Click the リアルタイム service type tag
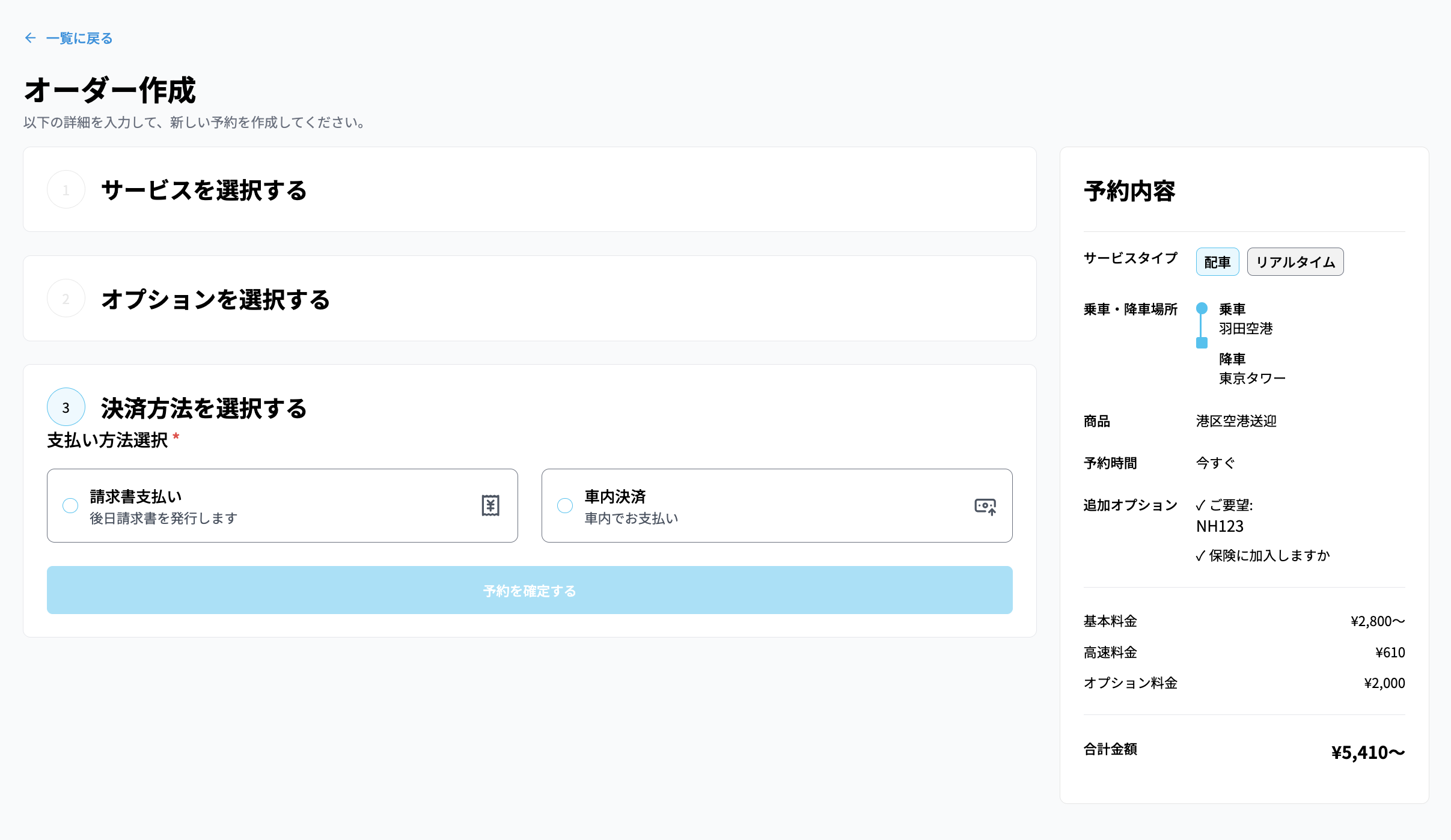This screenshot has width=1451, height=840. [1295, 262]
